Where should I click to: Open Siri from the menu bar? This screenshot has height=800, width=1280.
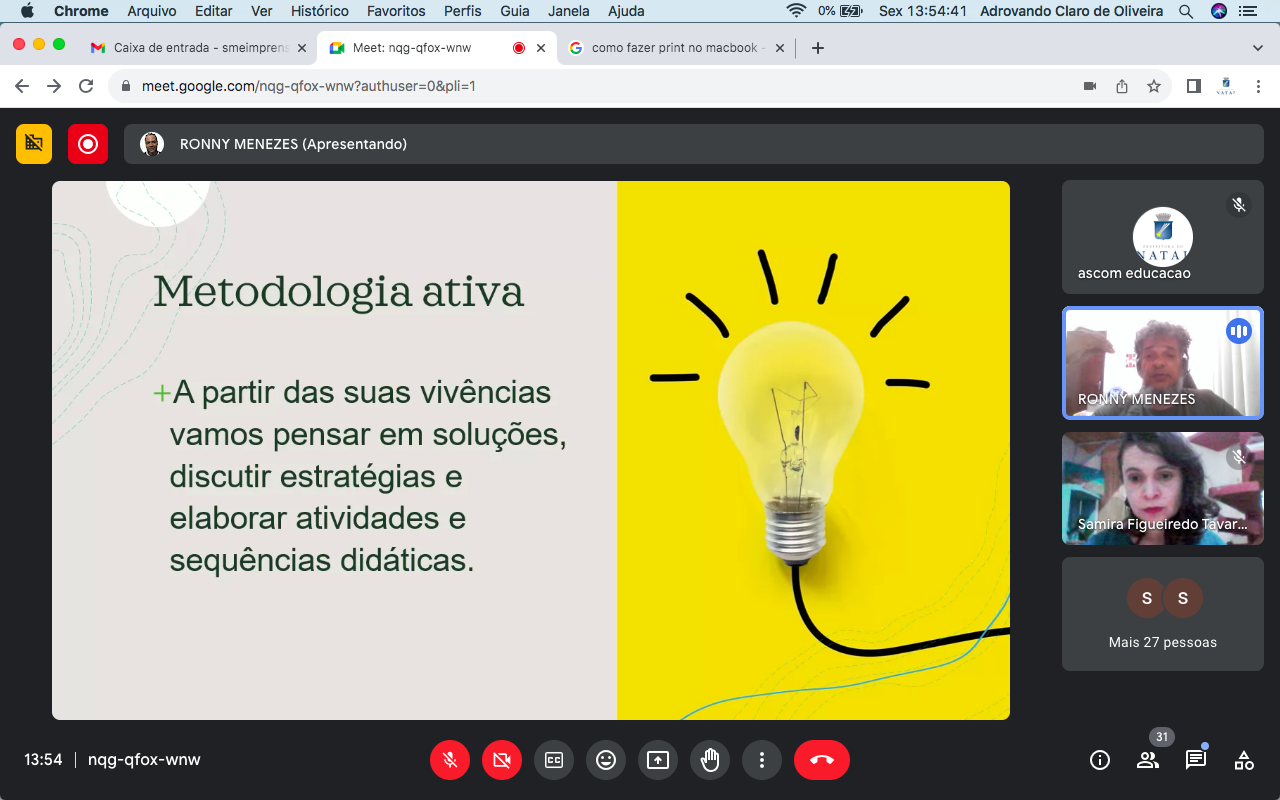pyautogui.click(x=1219, y=11)
